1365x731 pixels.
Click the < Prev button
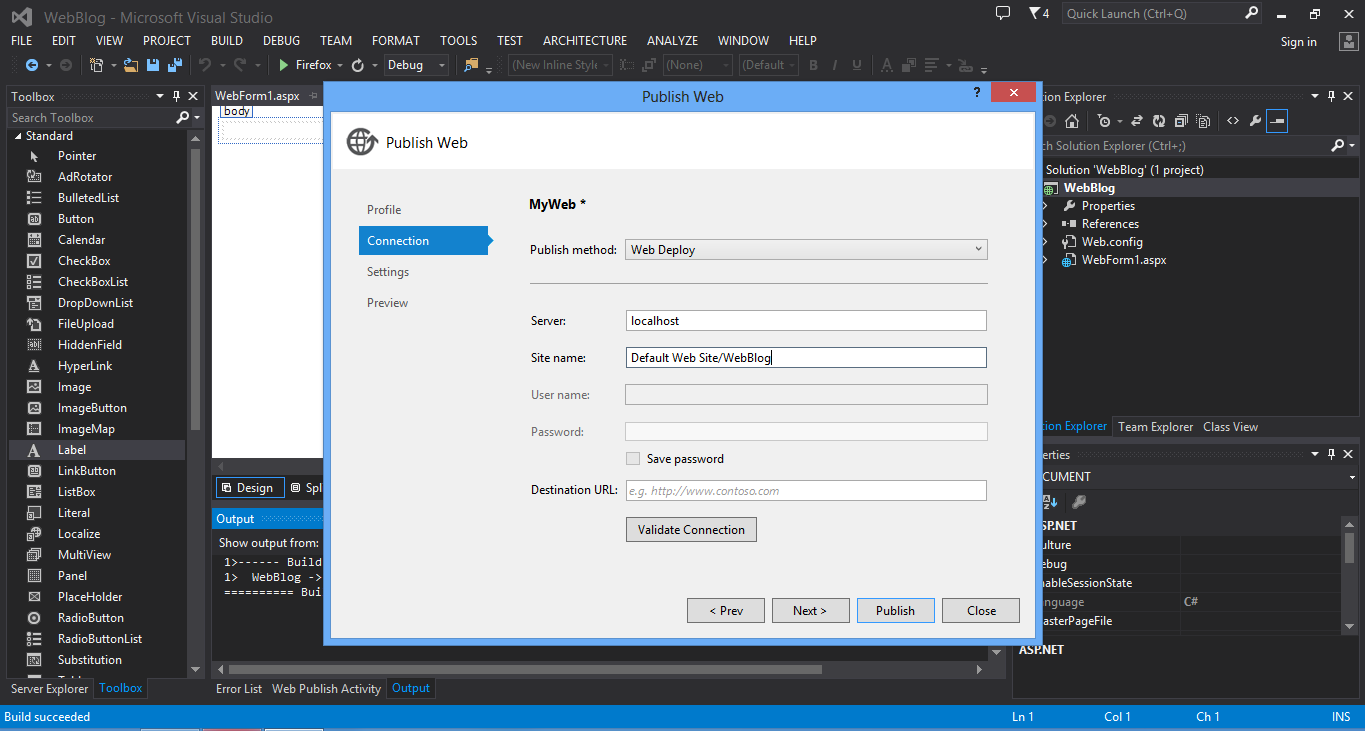tap(725, 611)
